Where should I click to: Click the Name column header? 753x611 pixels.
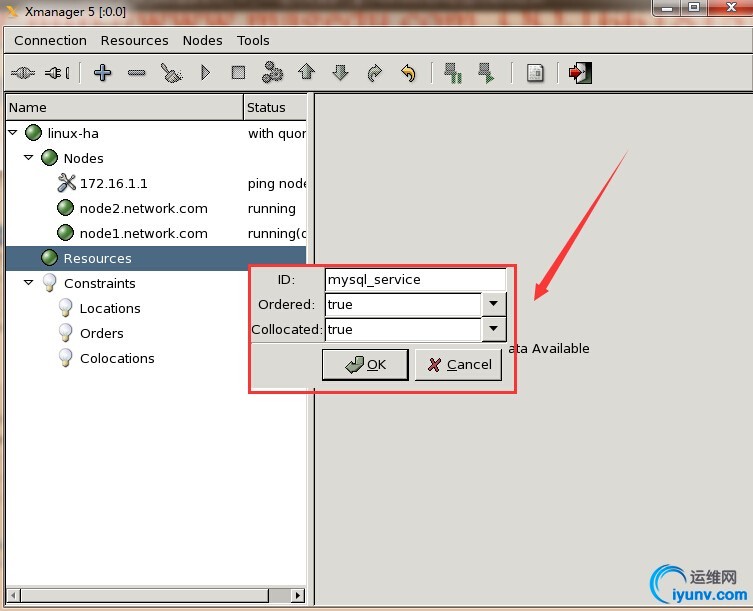tap(125, 107)
